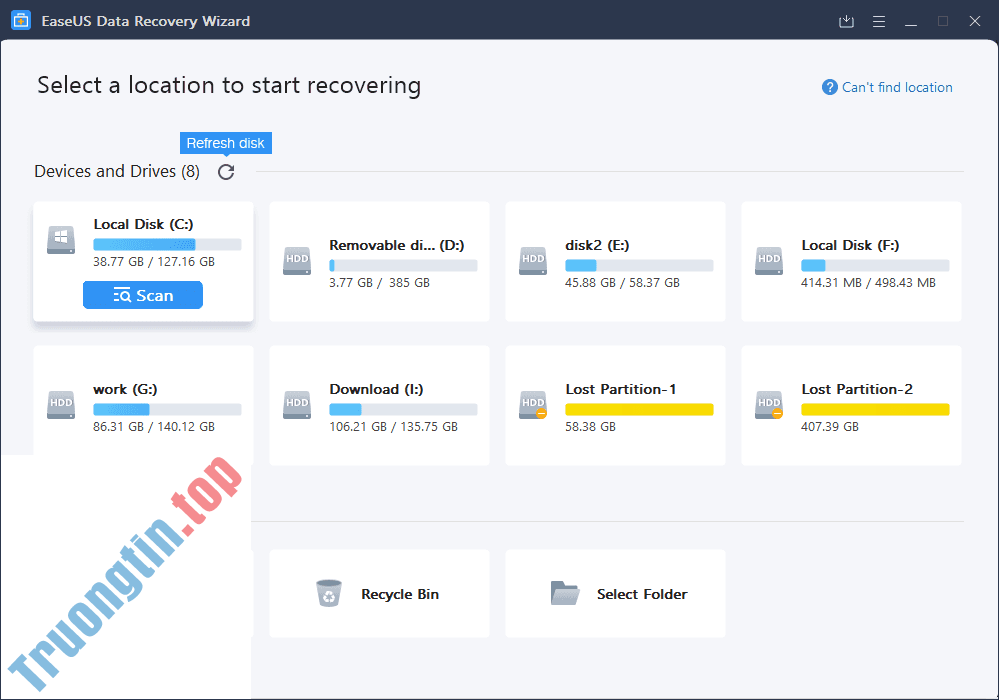This screenshot has height=700, width=999.
Task: Click the import scan session icon
Action: 846,21
